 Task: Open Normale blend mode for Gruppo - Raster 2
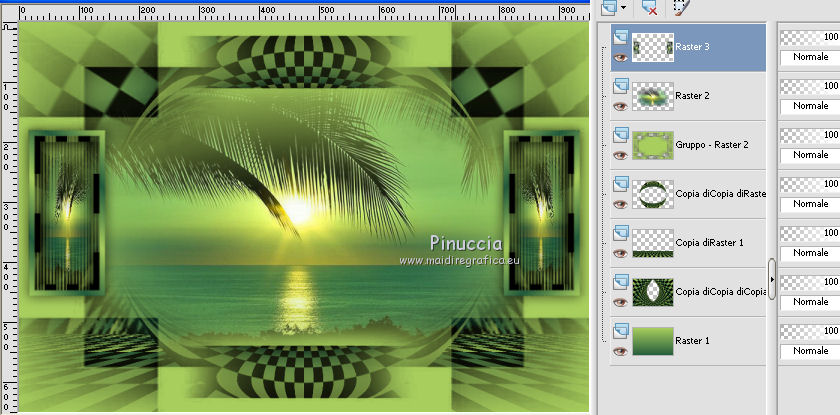(810, 155)
